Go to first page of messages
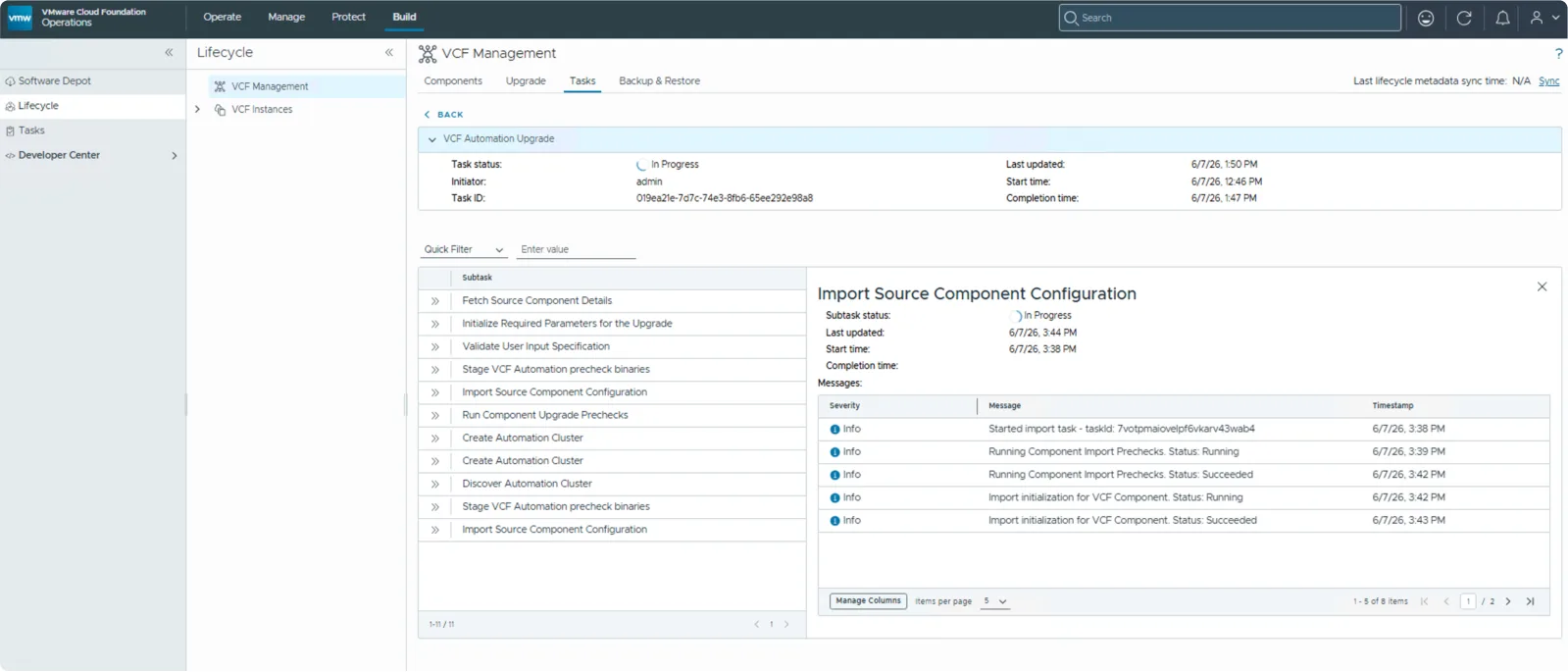Screen dimensions: 1568x672 click(x=1424, y=601)
